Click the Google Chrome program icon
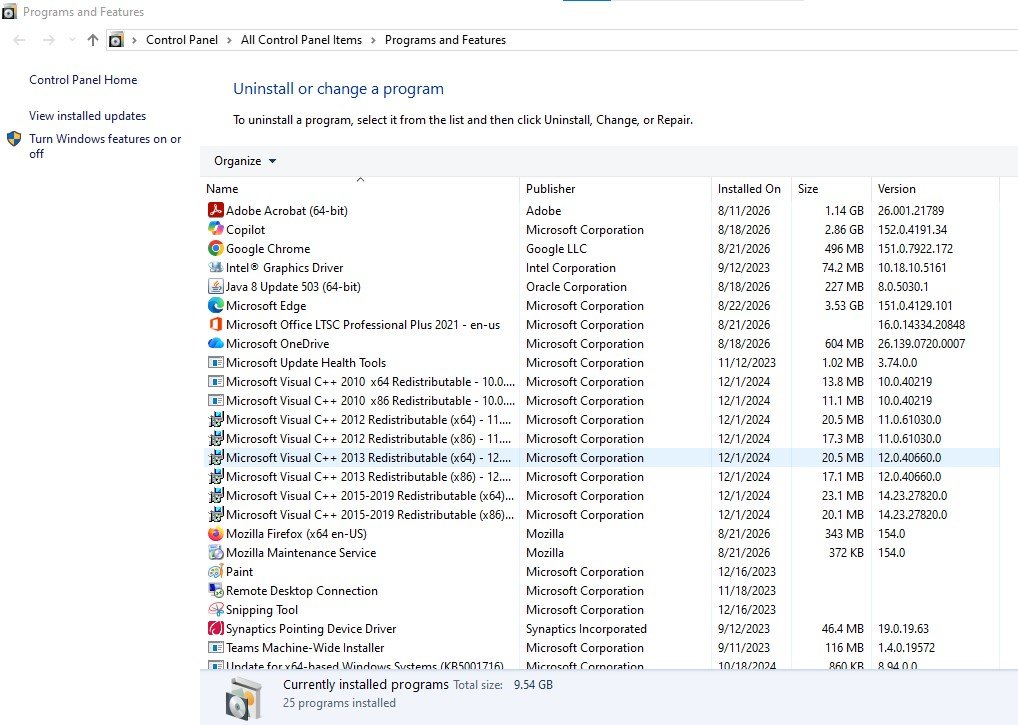1018x725 pixels. [216, 248]
